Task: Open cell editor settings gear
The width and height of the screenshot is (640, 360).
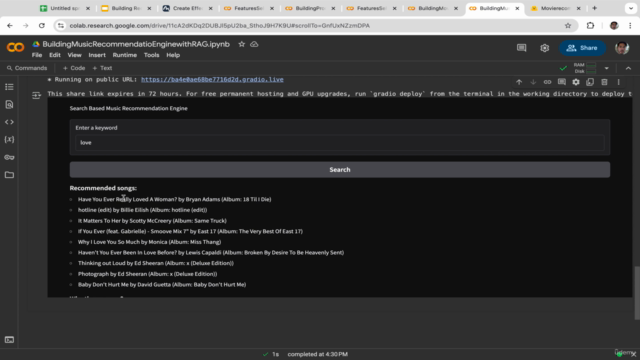Action: click(576, 82)
